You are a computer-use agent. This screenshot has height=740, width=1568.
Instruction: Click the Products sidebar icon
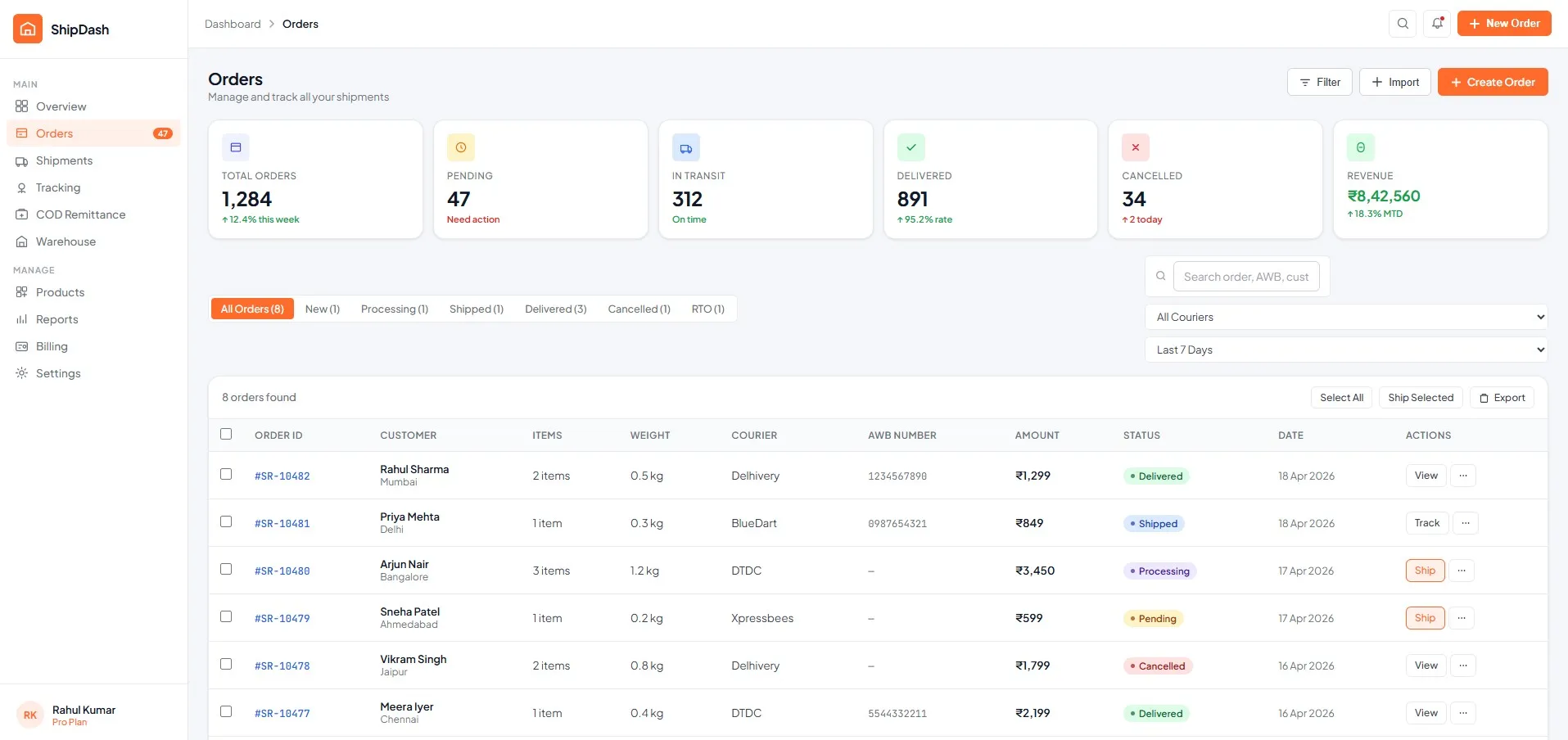[x=22, y=292]
